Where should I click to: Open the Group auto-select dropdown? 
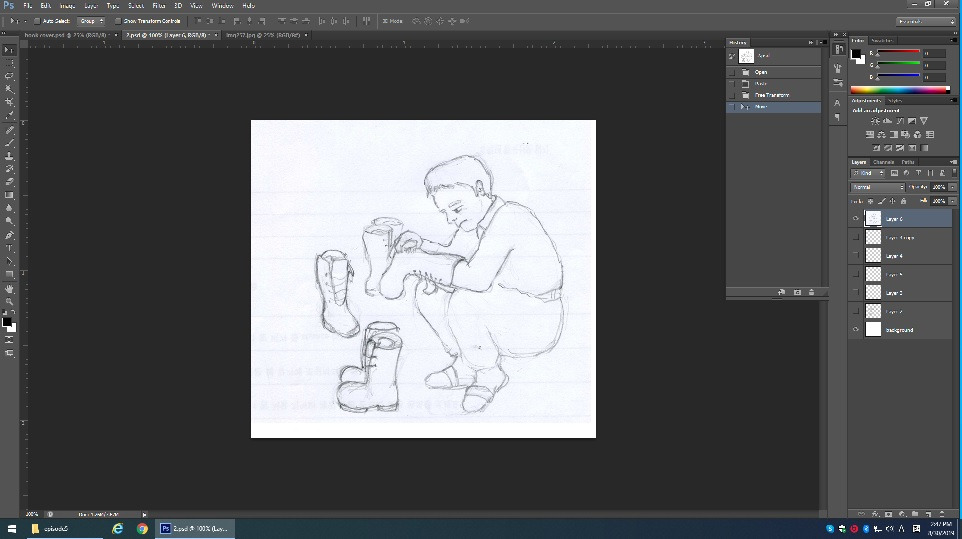tap(91, 20)
